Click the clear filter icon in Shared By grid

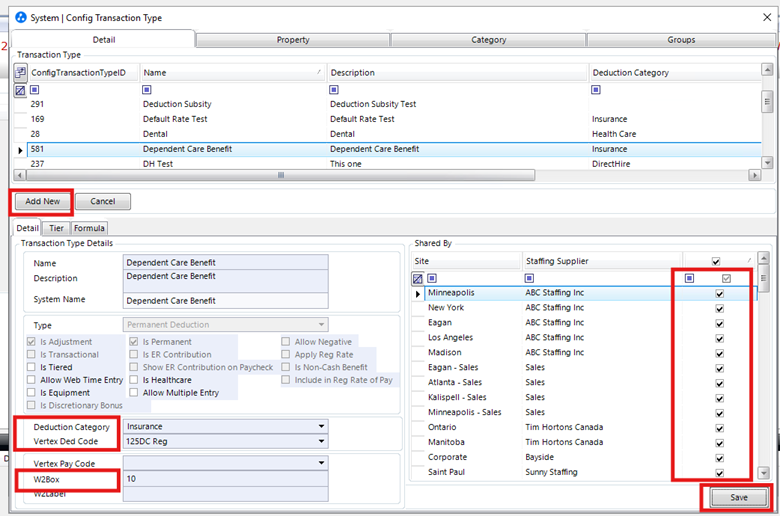418,279
